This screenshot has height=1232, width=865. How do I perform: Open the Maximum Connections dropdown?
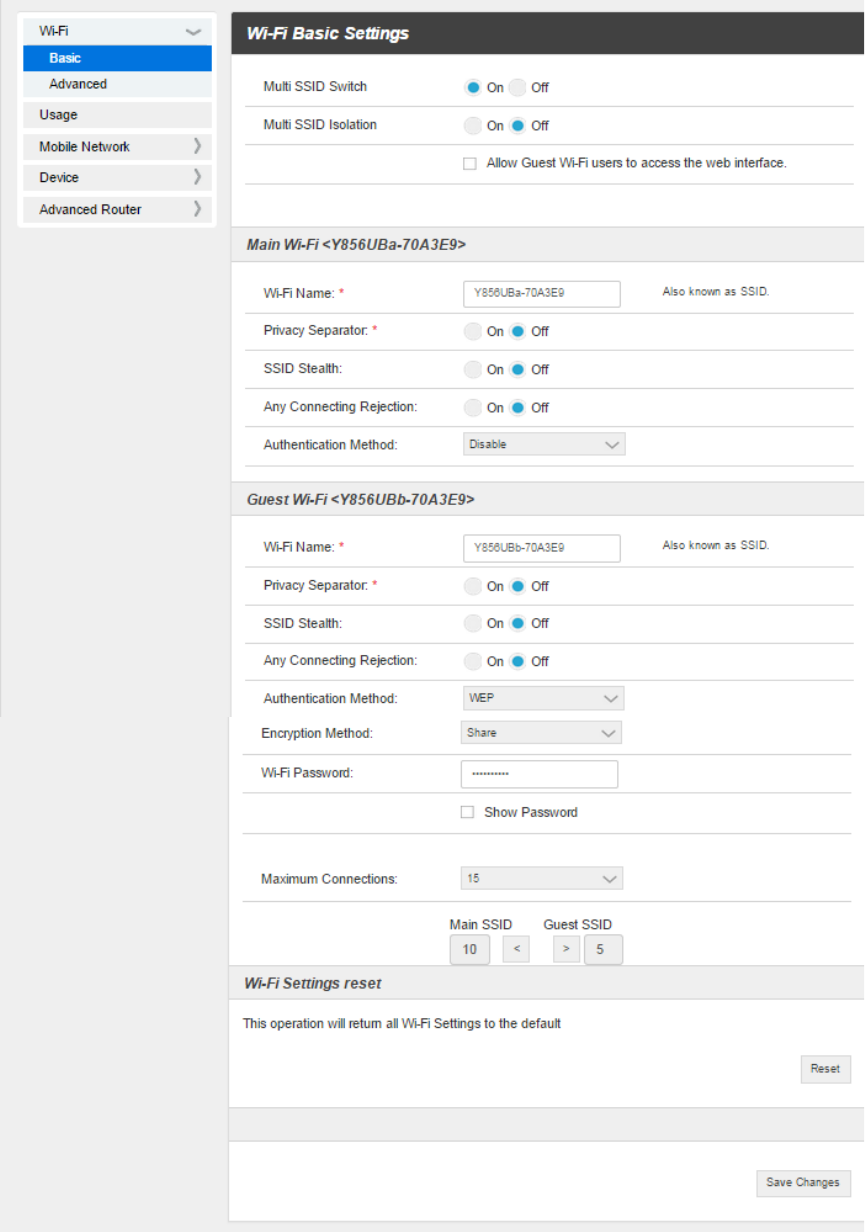(542, 878)
